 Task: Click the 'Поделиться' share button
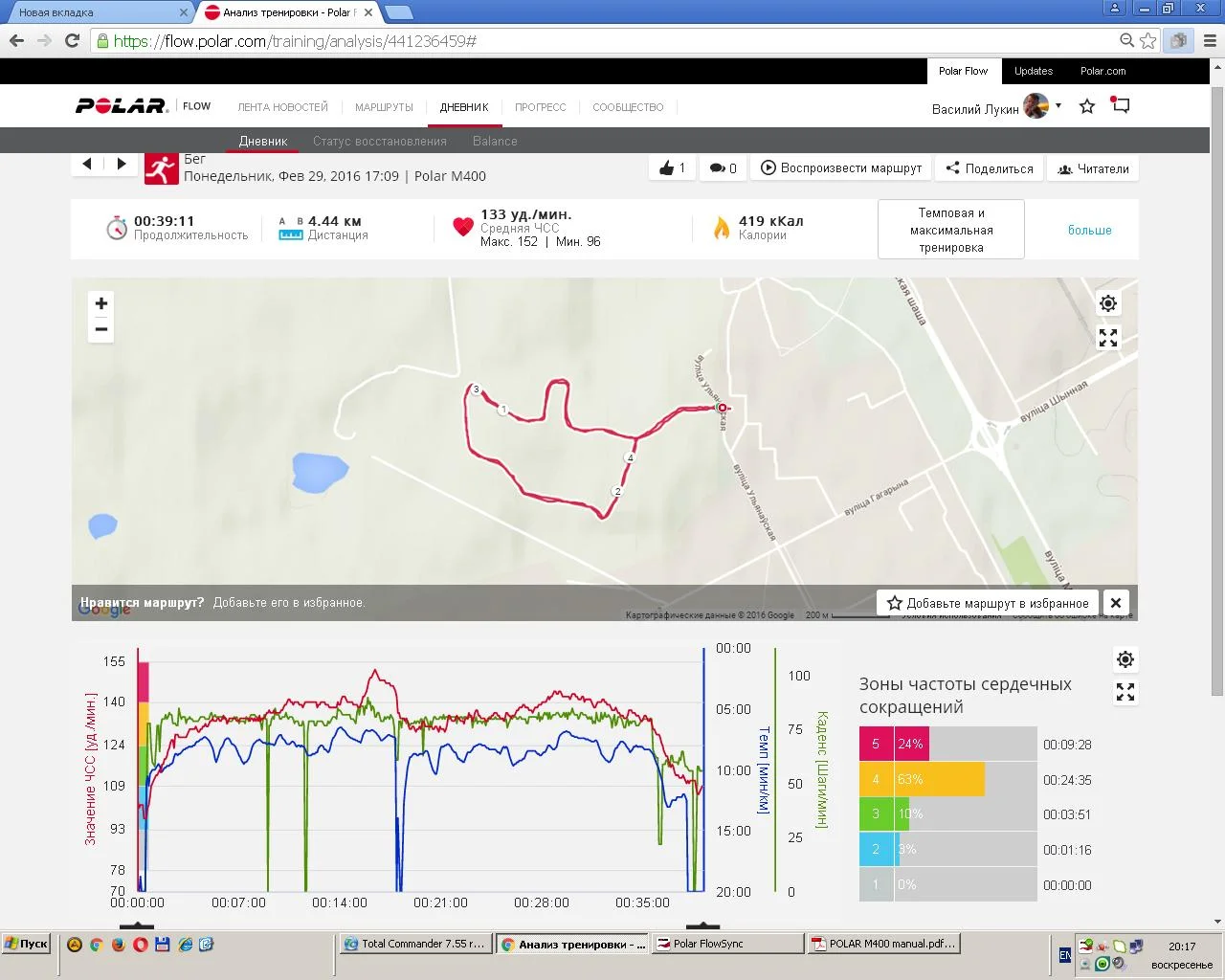coord(990,168)
